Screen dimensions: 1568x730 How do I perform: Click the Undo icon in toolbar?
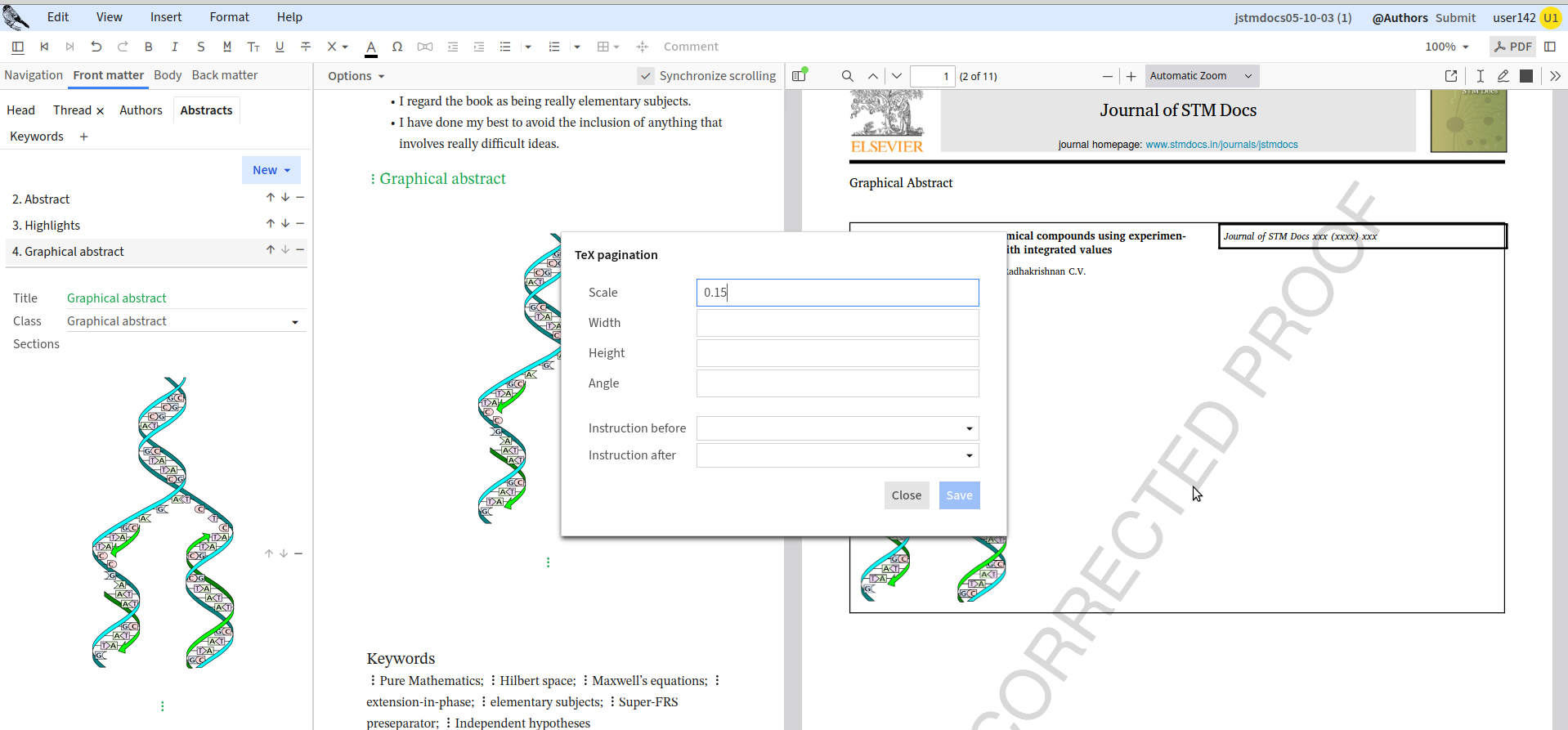point(96,47)
